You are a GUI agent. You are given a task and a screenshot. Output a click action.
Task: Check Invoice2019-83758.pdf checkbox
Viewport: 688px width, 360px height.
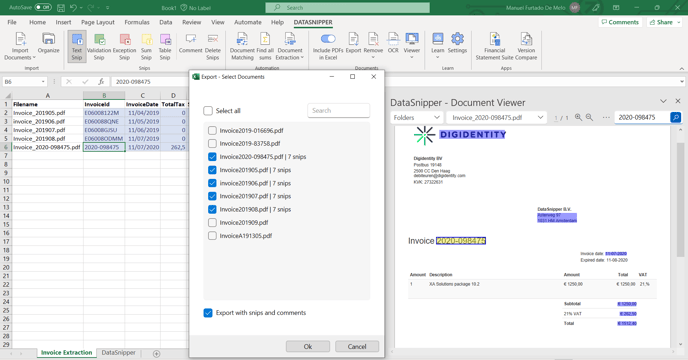tap(212, 144)
